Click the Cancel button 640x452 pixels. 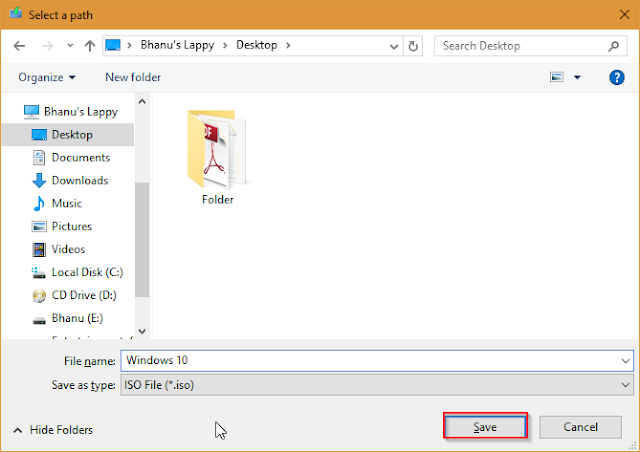[x=580, y=427]
